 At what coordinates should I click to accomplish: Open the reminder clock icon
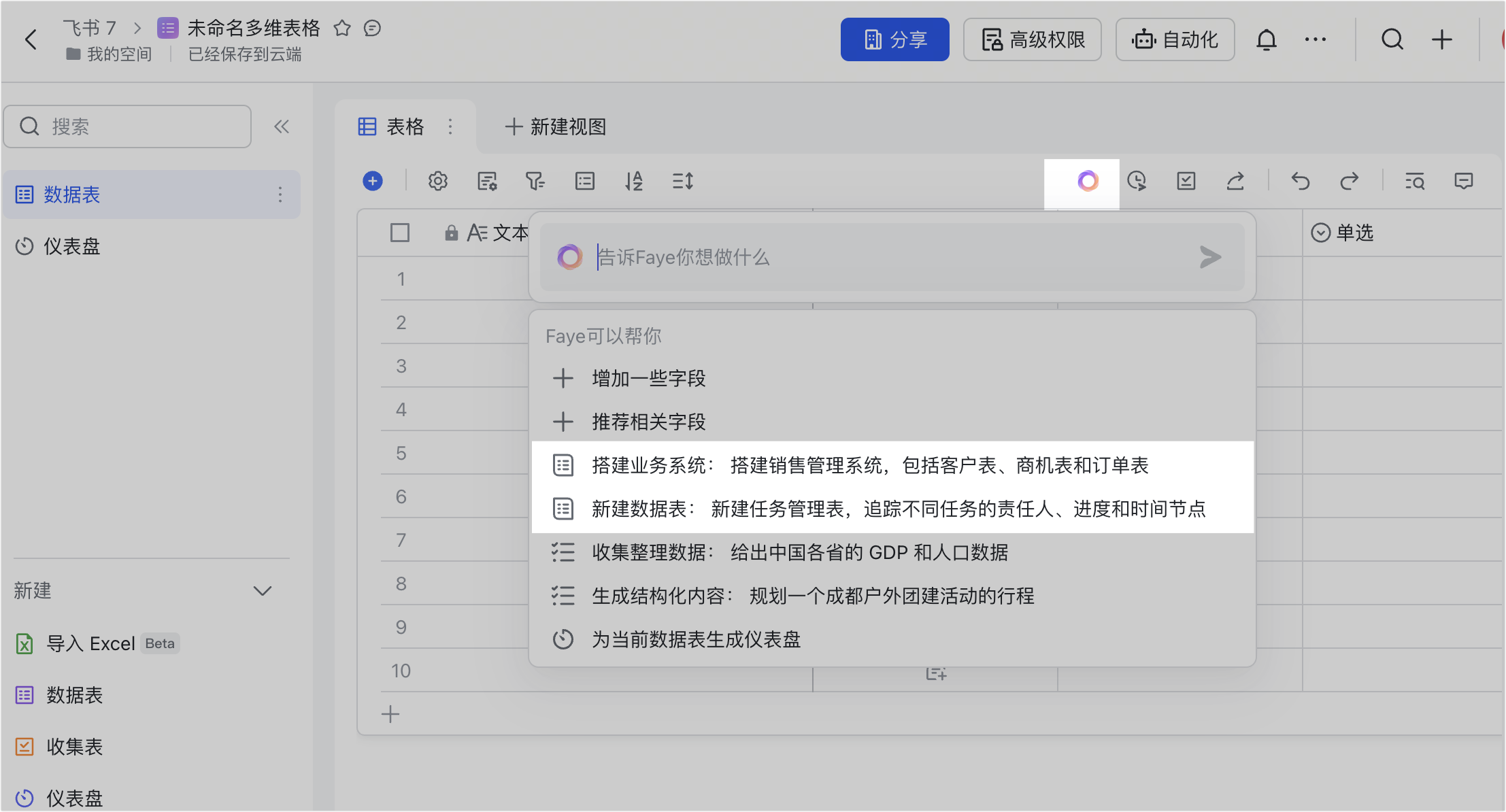(x=1137, y=181)
